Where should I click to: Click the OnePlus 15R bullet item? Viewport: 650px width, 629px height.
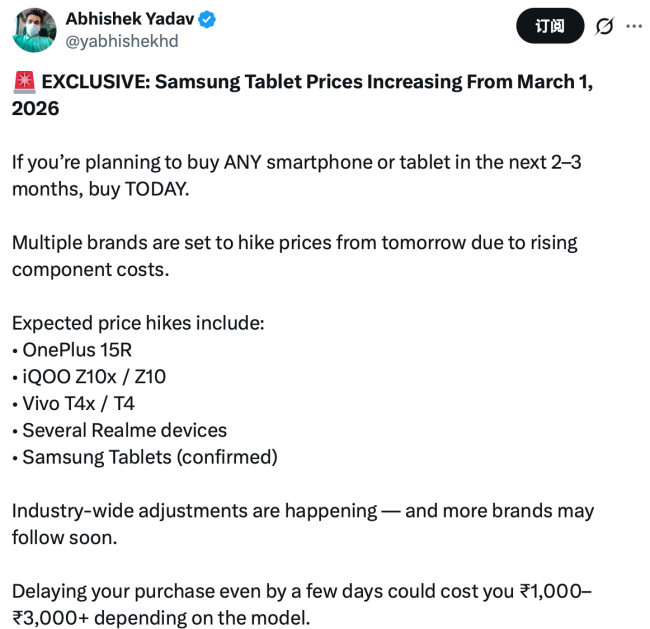coord(77,350)
